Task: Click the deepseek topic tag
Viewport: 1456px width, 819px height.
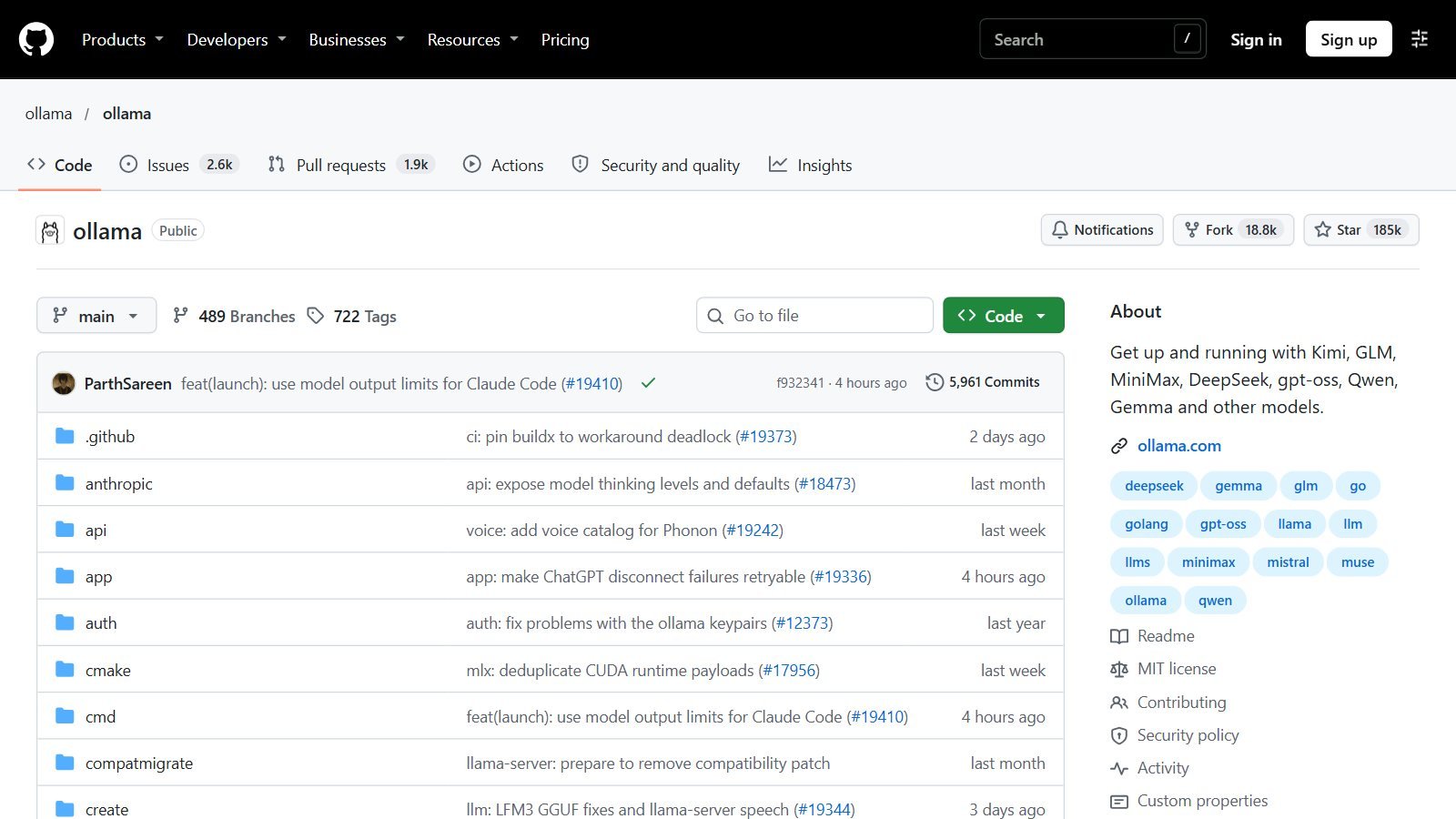Action: (1154, 486)
